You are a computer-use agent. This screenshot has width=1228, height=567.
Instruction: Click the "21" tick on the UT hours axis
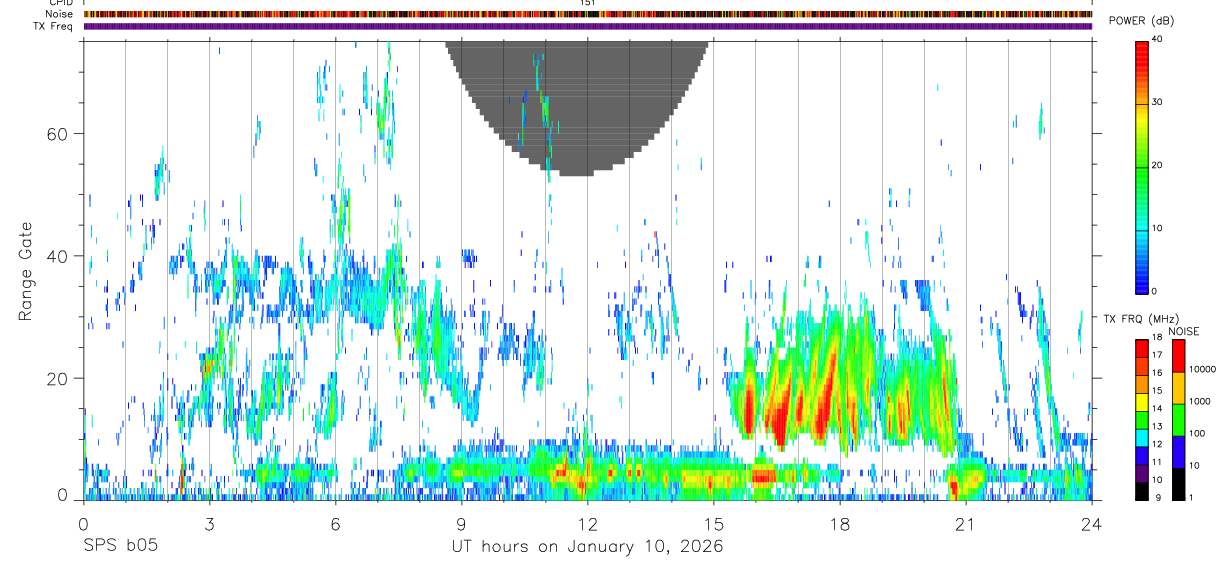coord(966,524)
